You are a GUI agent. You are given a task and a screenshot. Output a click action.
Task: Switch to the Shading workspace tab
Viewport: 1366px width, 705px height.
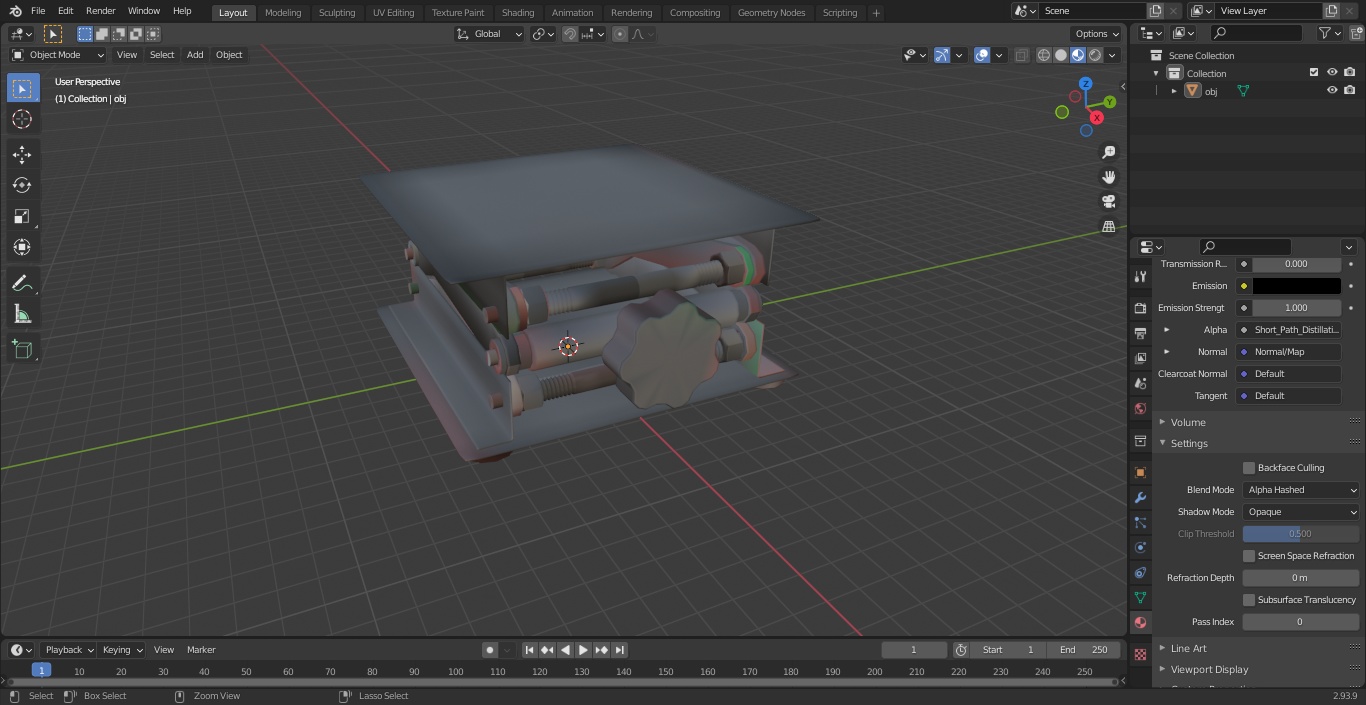point(517,13)
